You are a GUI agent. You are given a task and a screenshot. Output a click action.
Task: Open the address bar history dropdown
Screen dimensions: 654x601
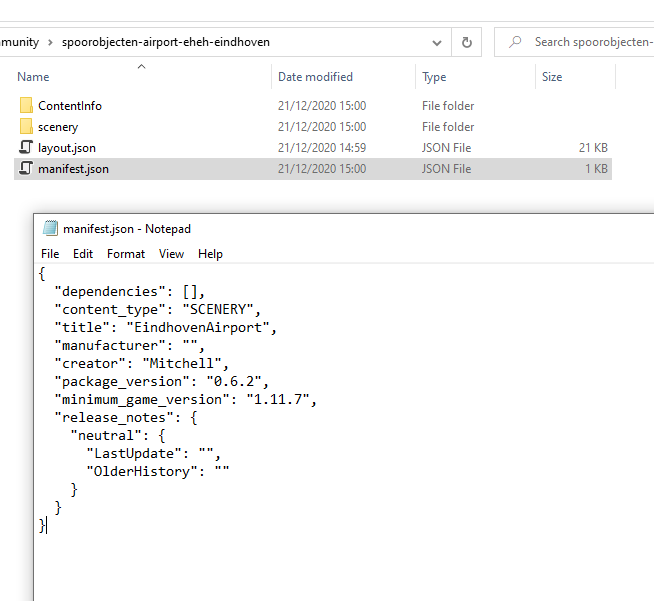[437, 43]
